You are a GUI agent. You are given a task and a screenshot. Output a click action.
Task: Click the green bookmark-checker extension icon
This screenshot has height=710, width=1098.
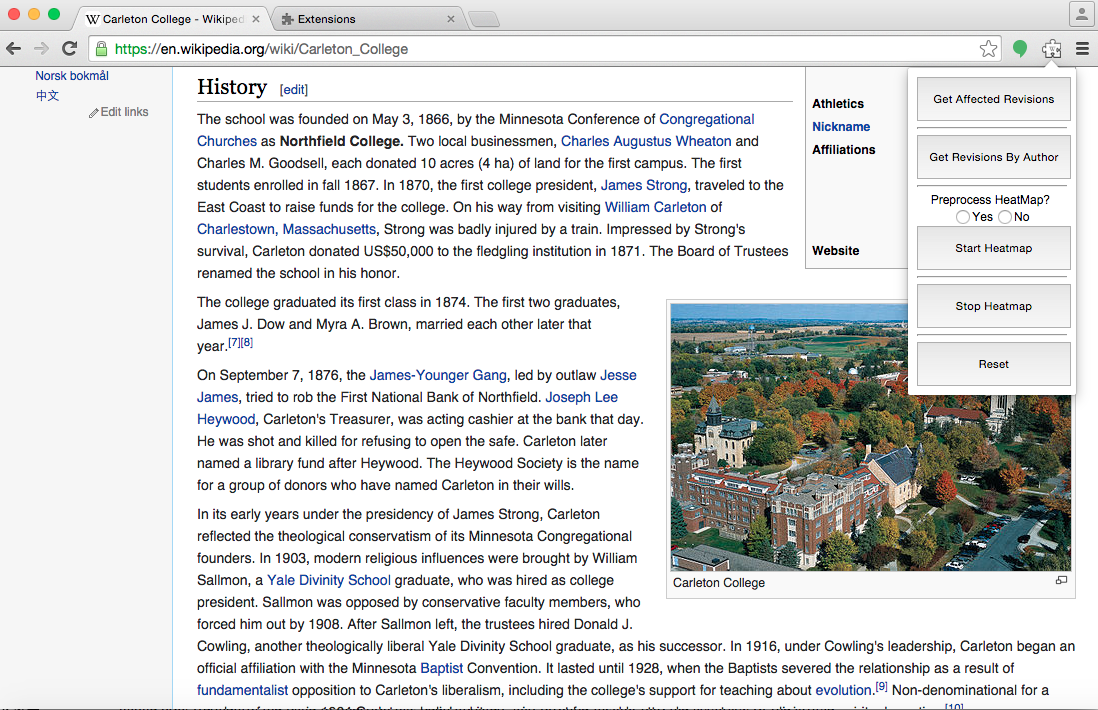click(x=1019, y=48)
